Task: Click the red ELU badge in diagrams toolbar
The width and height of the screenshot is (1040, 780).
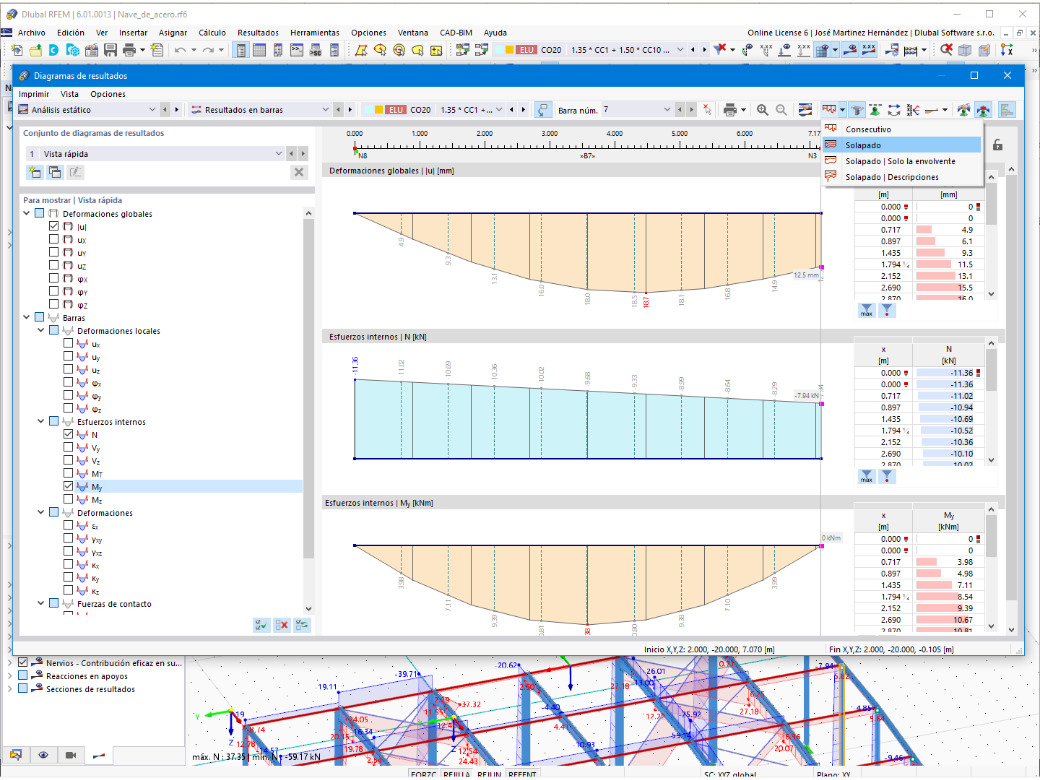Action: (396, 110)
